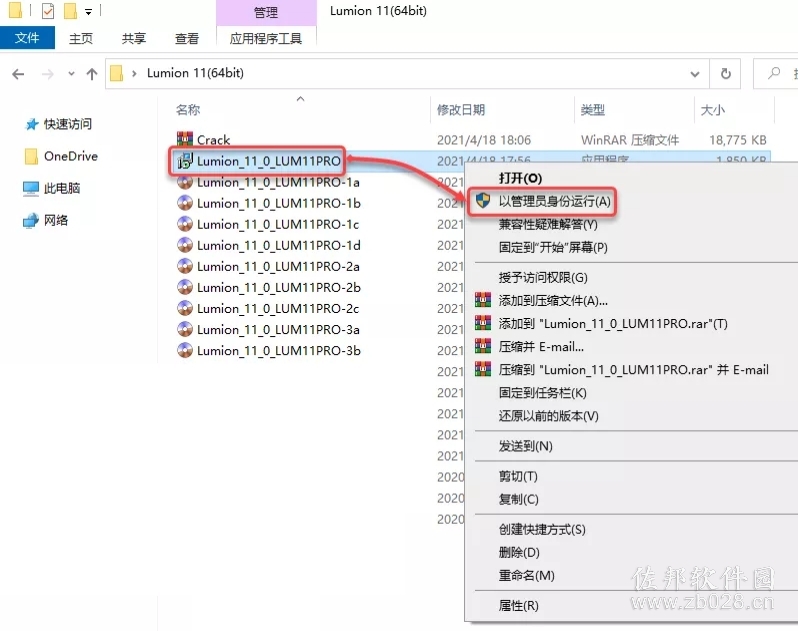Image resolution: width=798 pixels, height=631 pixels.
Task: Click the refresh button beside address bar
Action: point(726,74)
